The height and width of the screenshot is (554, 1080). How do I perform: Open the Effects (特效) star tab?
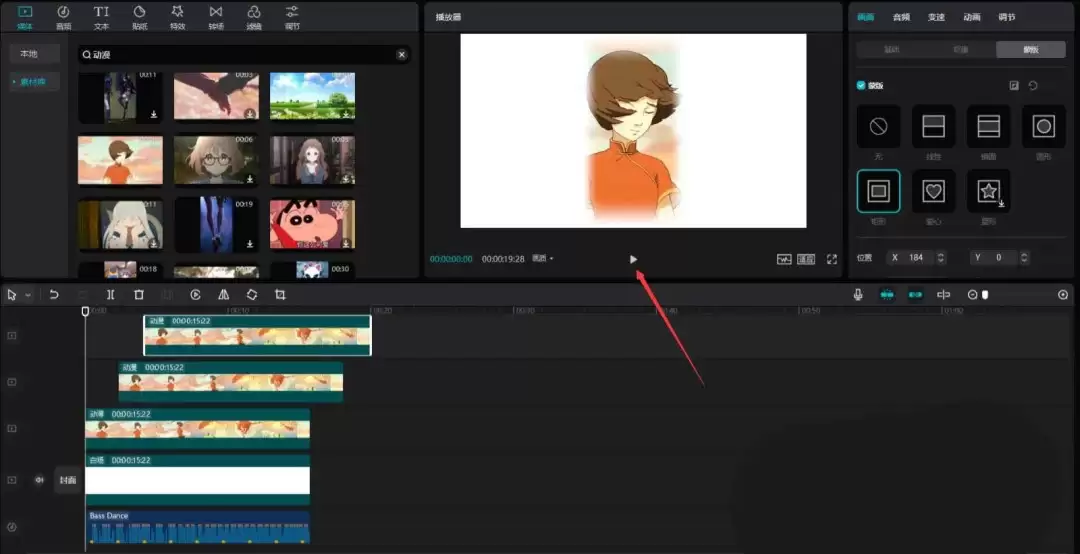point(178,17)
